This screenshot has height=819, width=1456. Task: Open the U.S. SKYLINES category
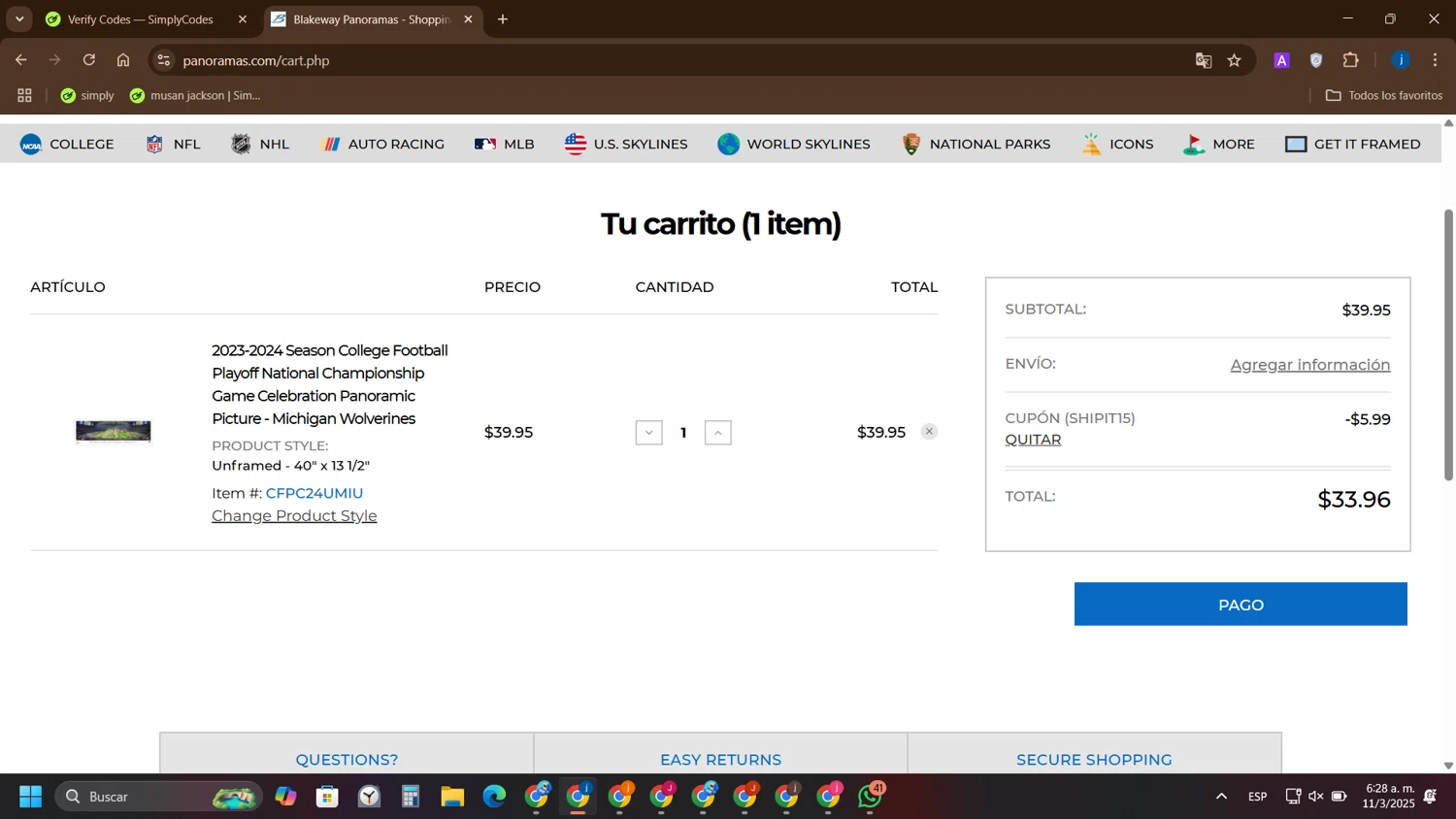point(626,145)
